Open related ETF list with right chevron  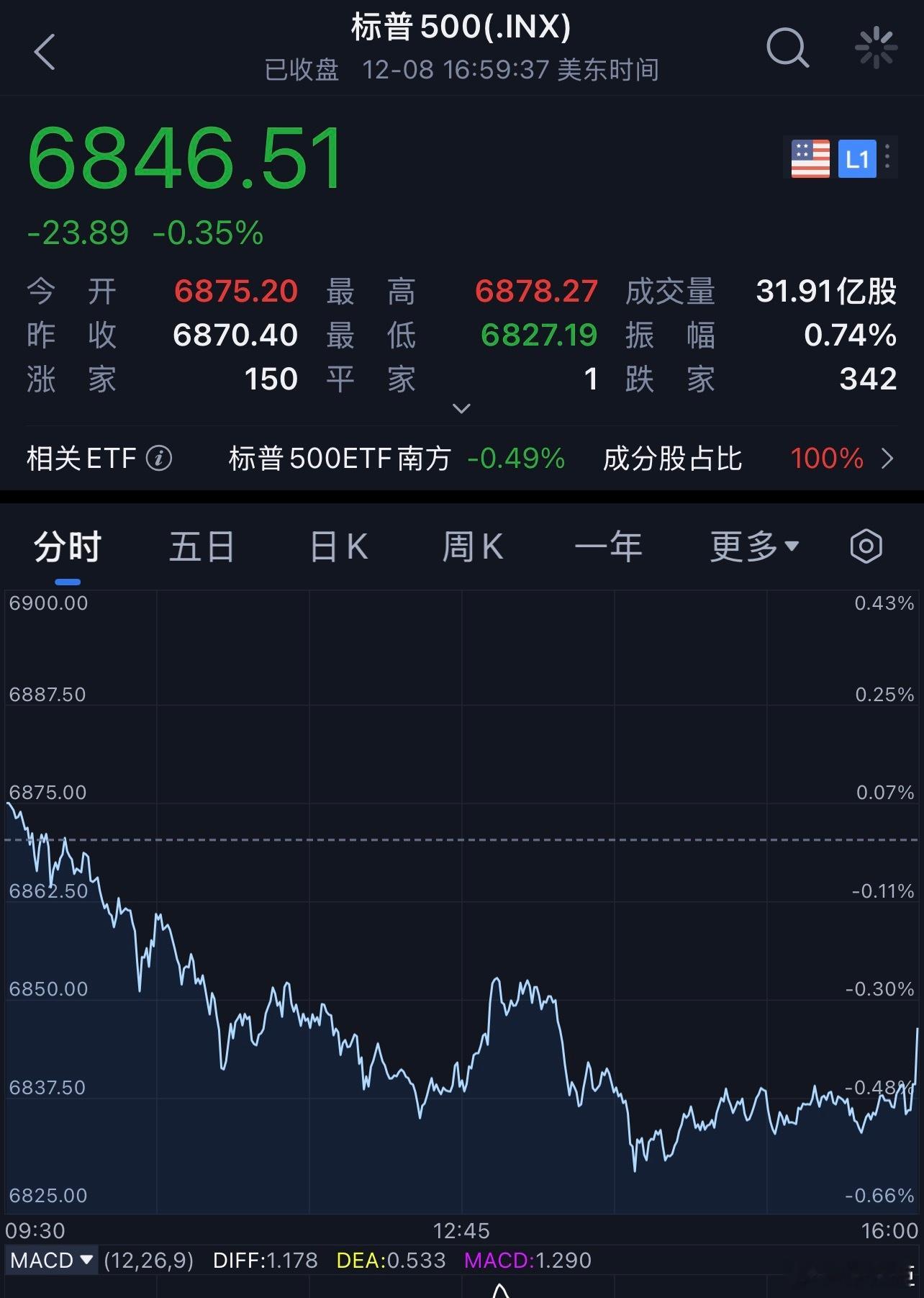click(887, 458)
